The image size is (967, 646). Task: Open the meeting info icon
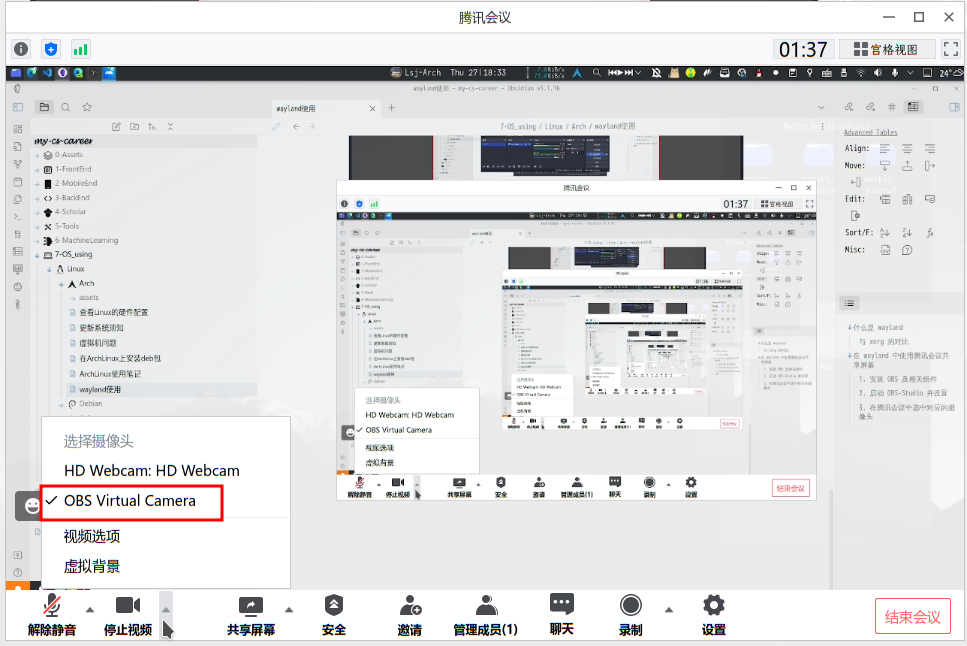tap(21, 49)
